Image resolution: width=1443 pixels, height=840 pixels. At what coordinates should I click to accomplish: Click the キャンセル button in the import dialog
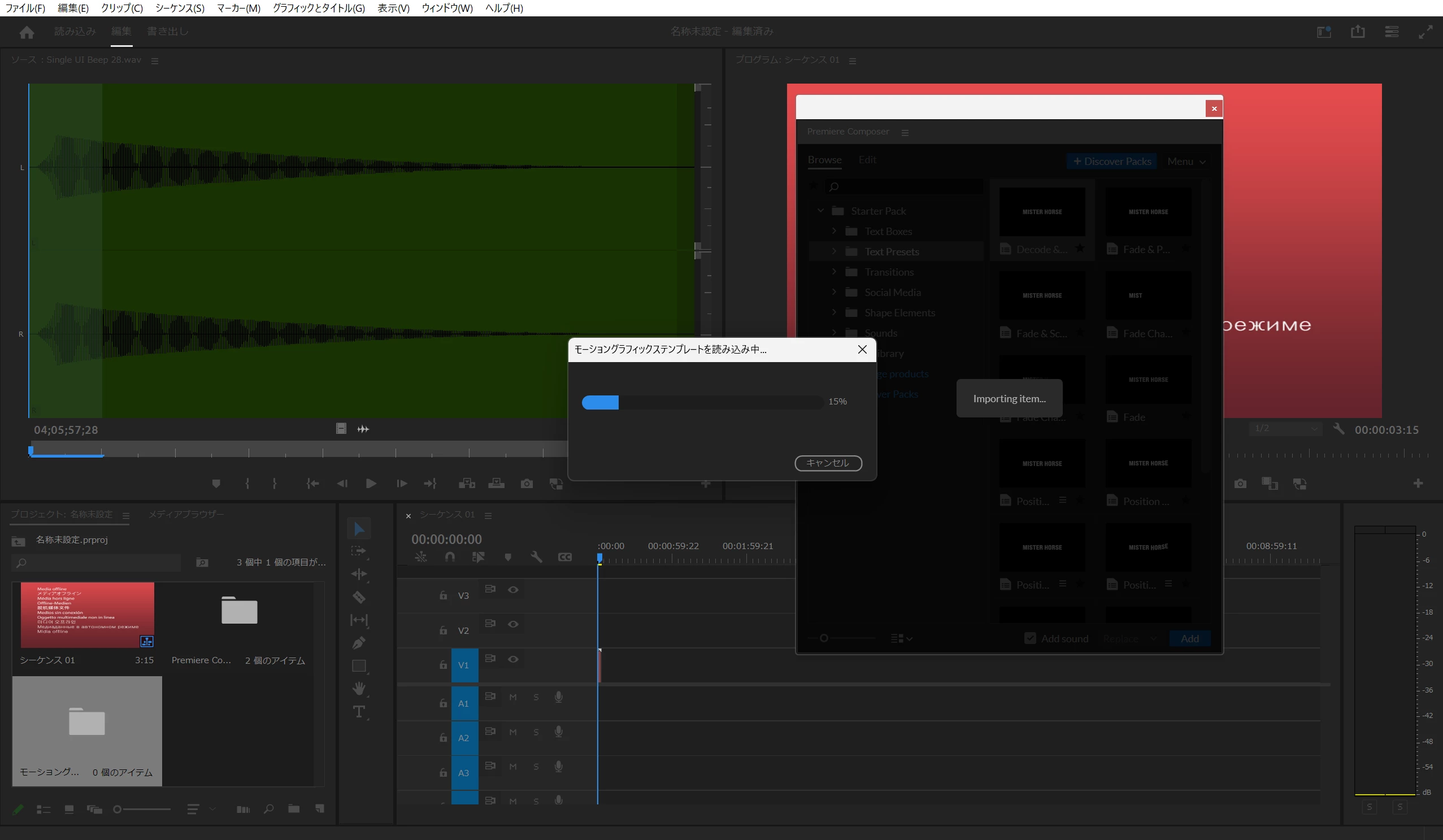pos(828,463)
